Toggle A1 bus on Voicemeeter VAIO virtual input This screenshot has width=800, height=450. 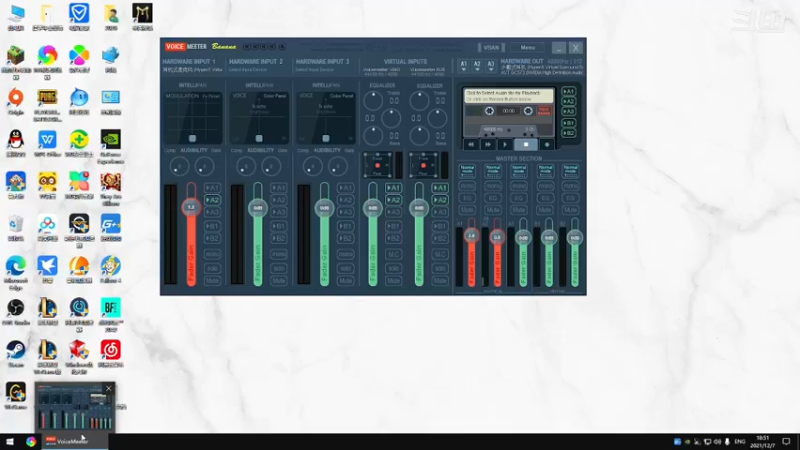click(393, 188)
